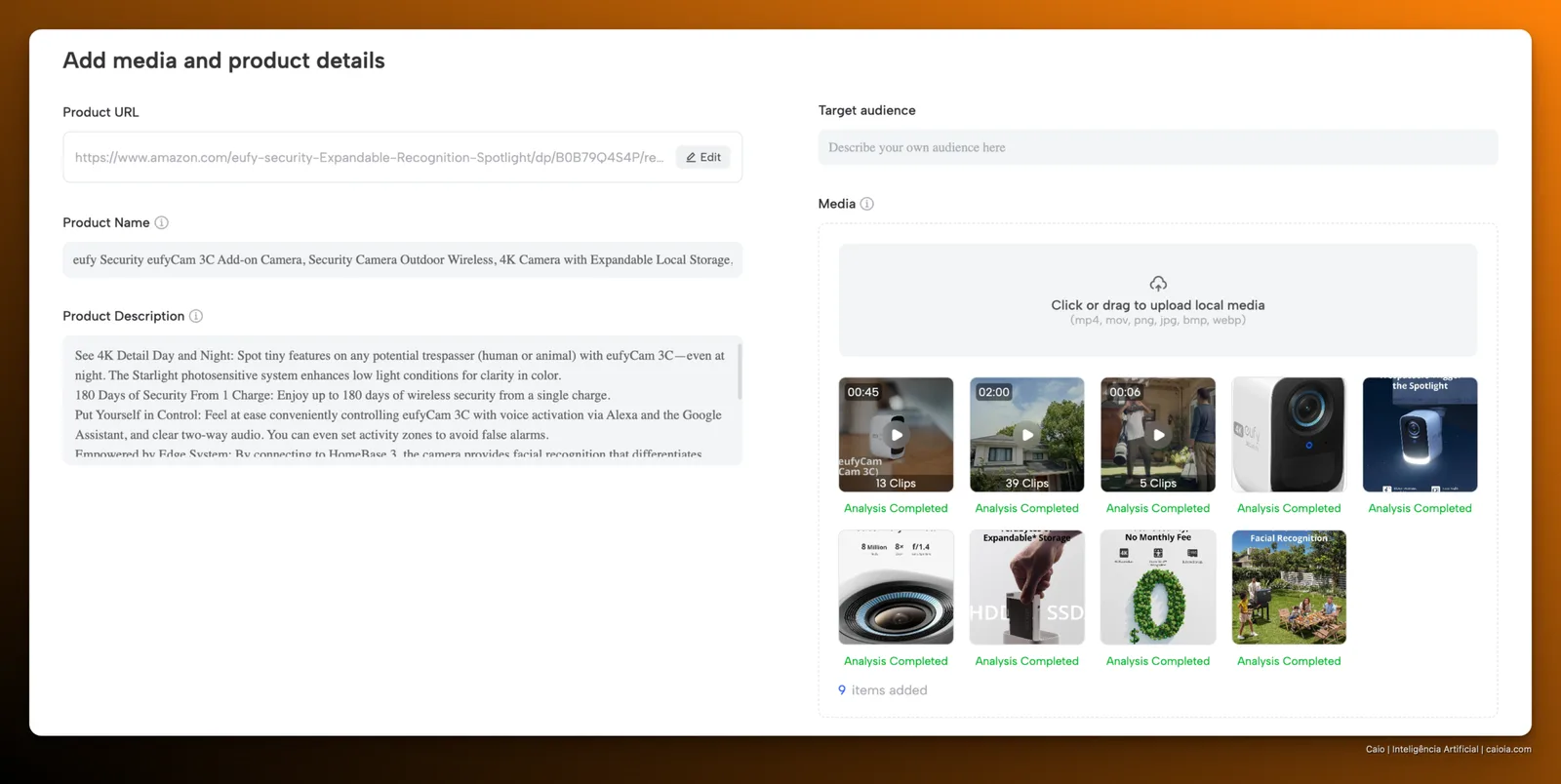The height and width of the screenshot is (784, 1561).
Task: Play the 00:45 video with 13 clips
Action: click(897, 435)
